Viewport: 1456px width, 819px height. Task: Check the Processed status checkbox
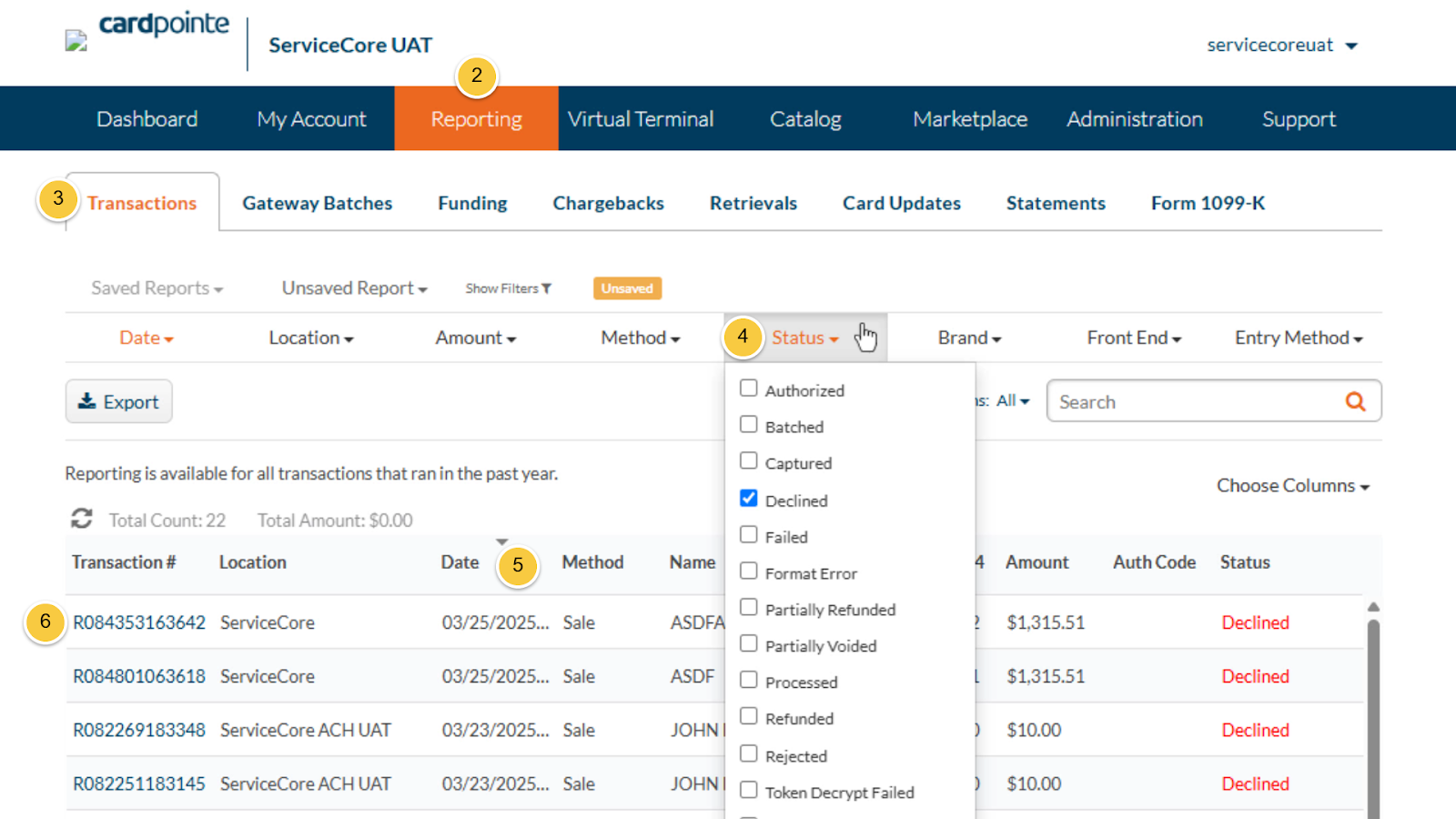(748, 681)
